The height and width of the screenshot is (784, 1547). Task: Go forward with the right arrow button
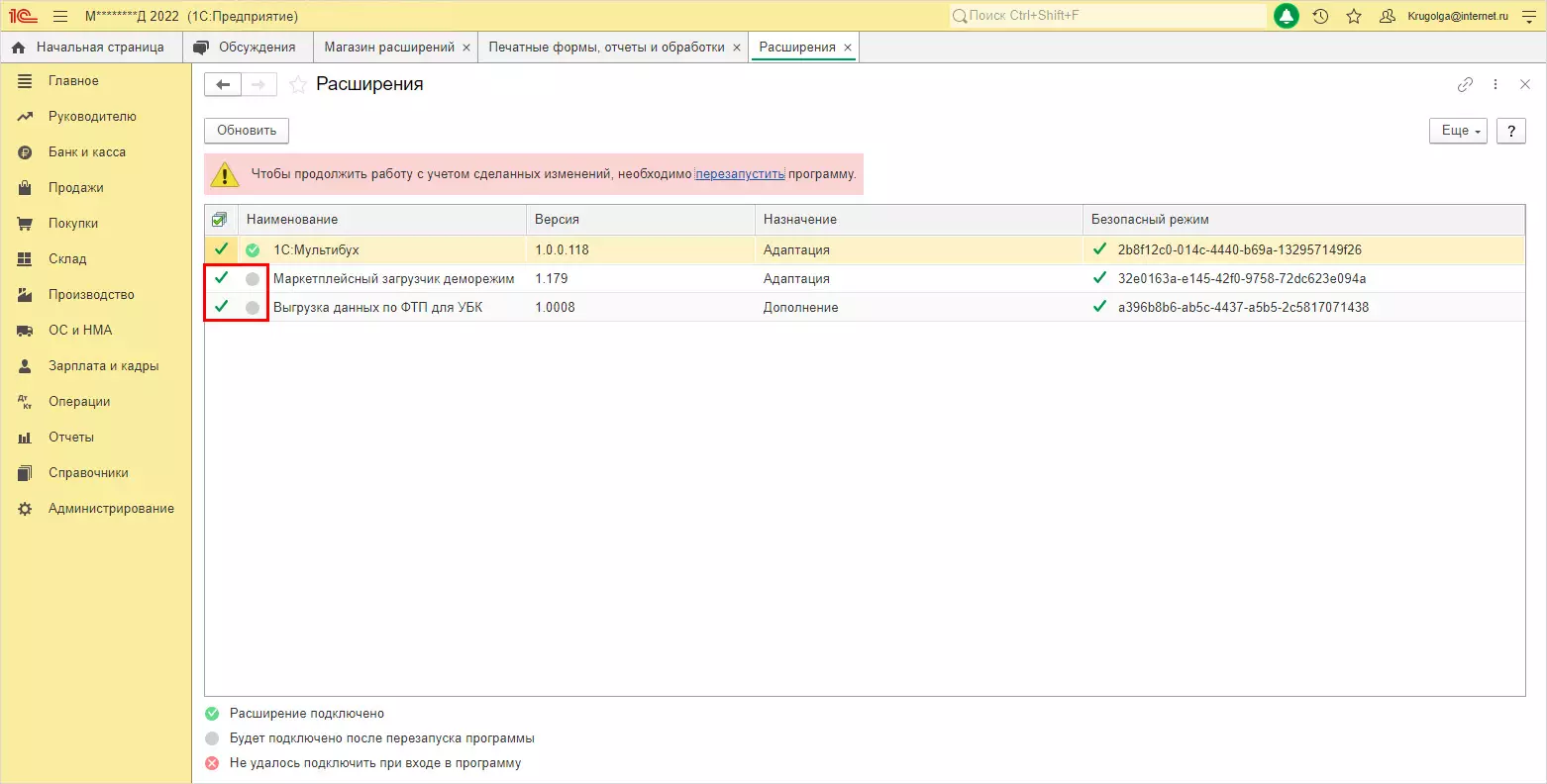pyautogui.click(x=258, y=85)
